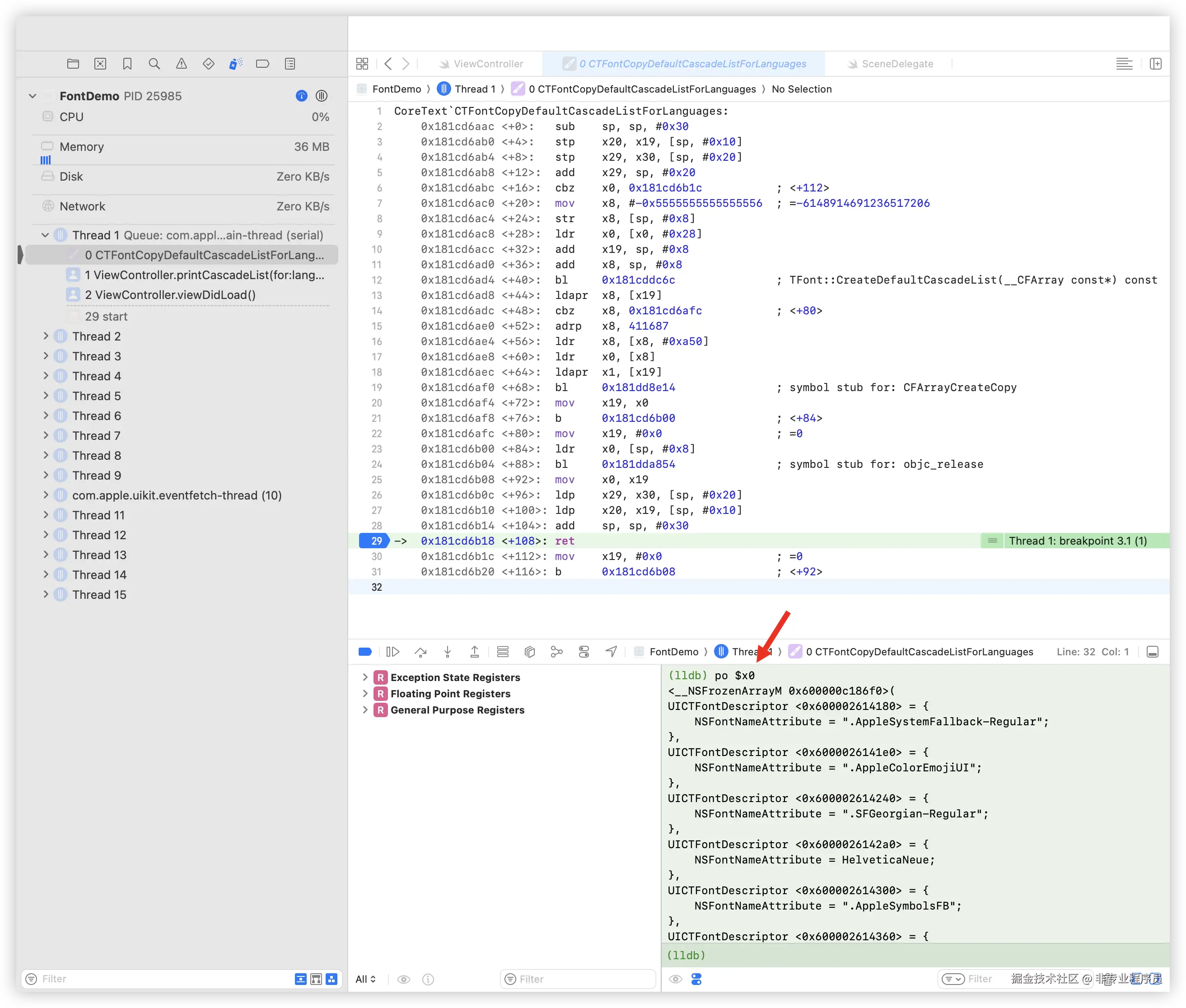Open Debug View Hierarchy icon
The image size is (1186, 1008).
tap(530, 651)
